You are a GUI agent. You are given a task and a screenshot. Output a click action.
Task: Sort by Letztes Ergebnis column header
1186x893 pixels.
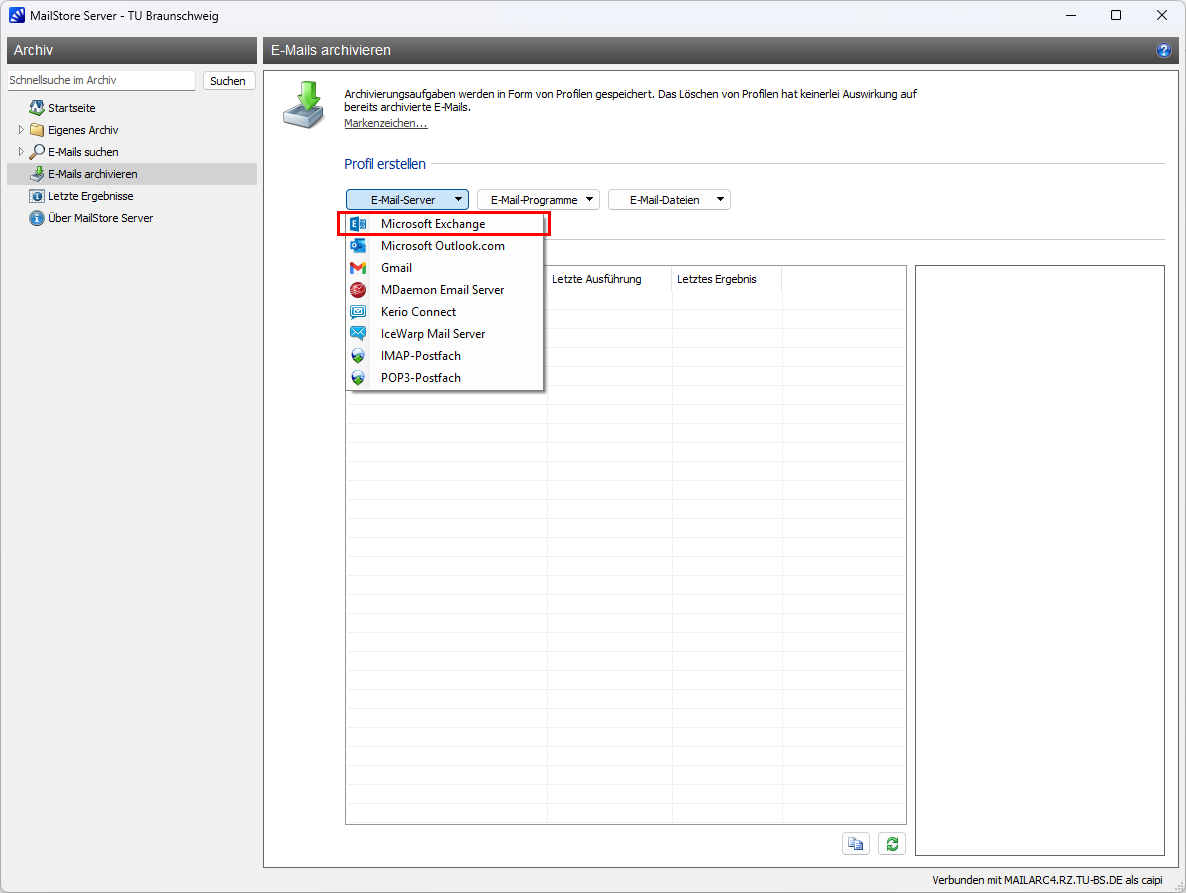(727, 279)
